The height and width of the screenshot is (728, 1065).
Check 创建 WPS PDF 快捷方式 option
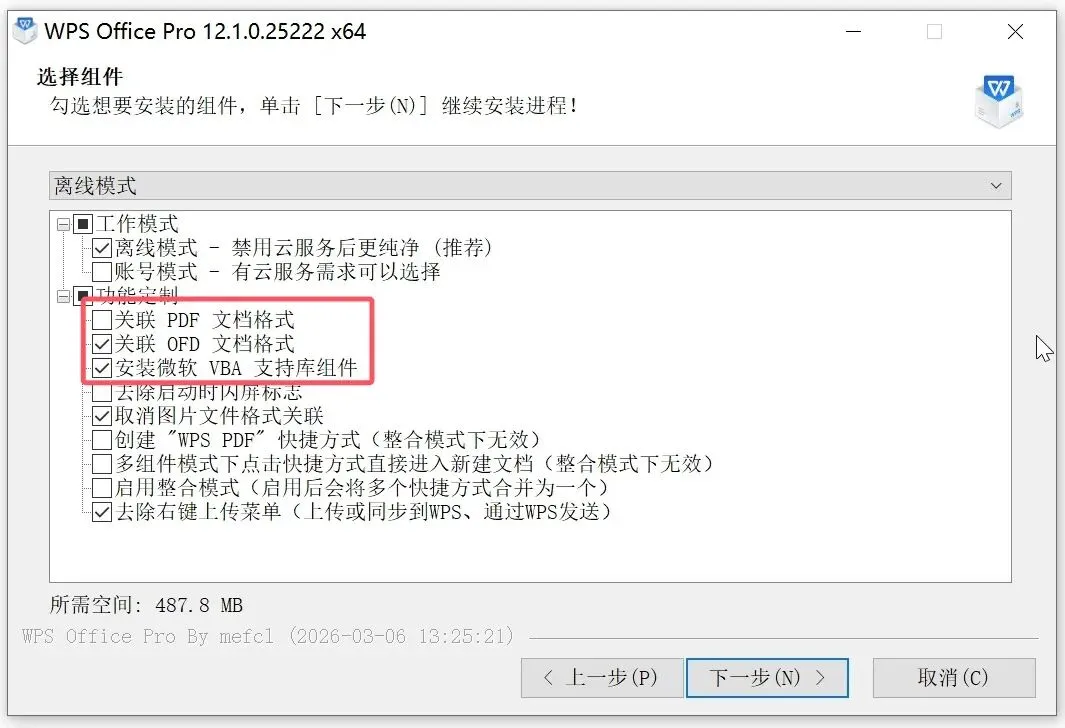pos(102,440)
